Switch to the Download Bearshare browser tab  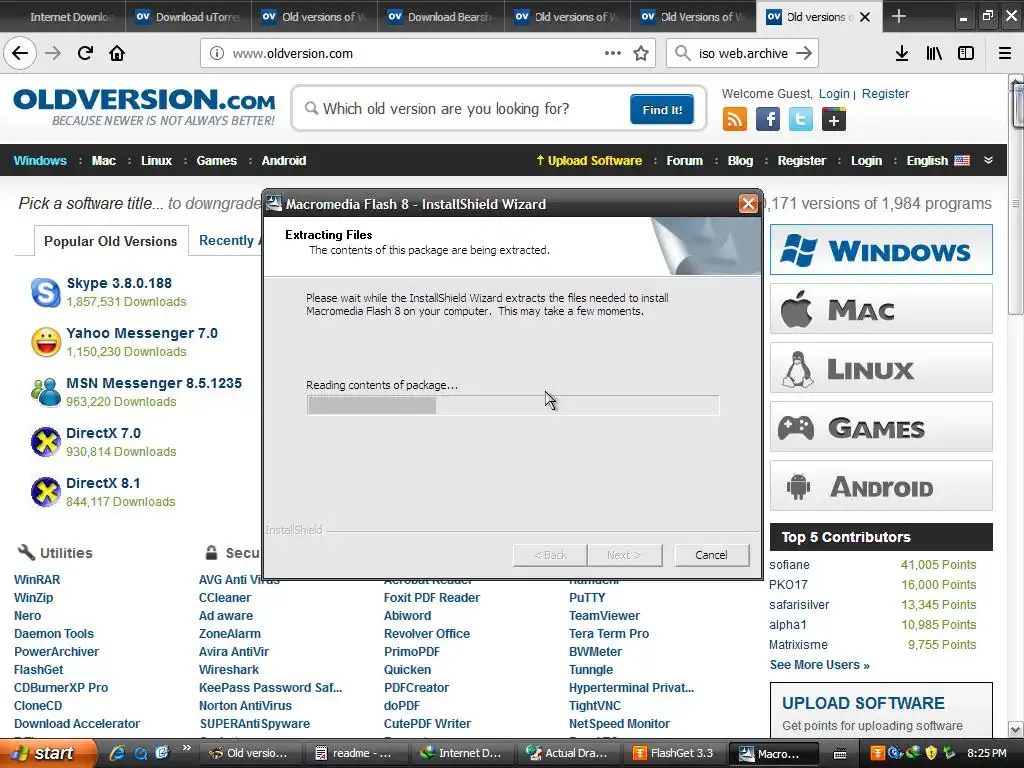(440, 16)
